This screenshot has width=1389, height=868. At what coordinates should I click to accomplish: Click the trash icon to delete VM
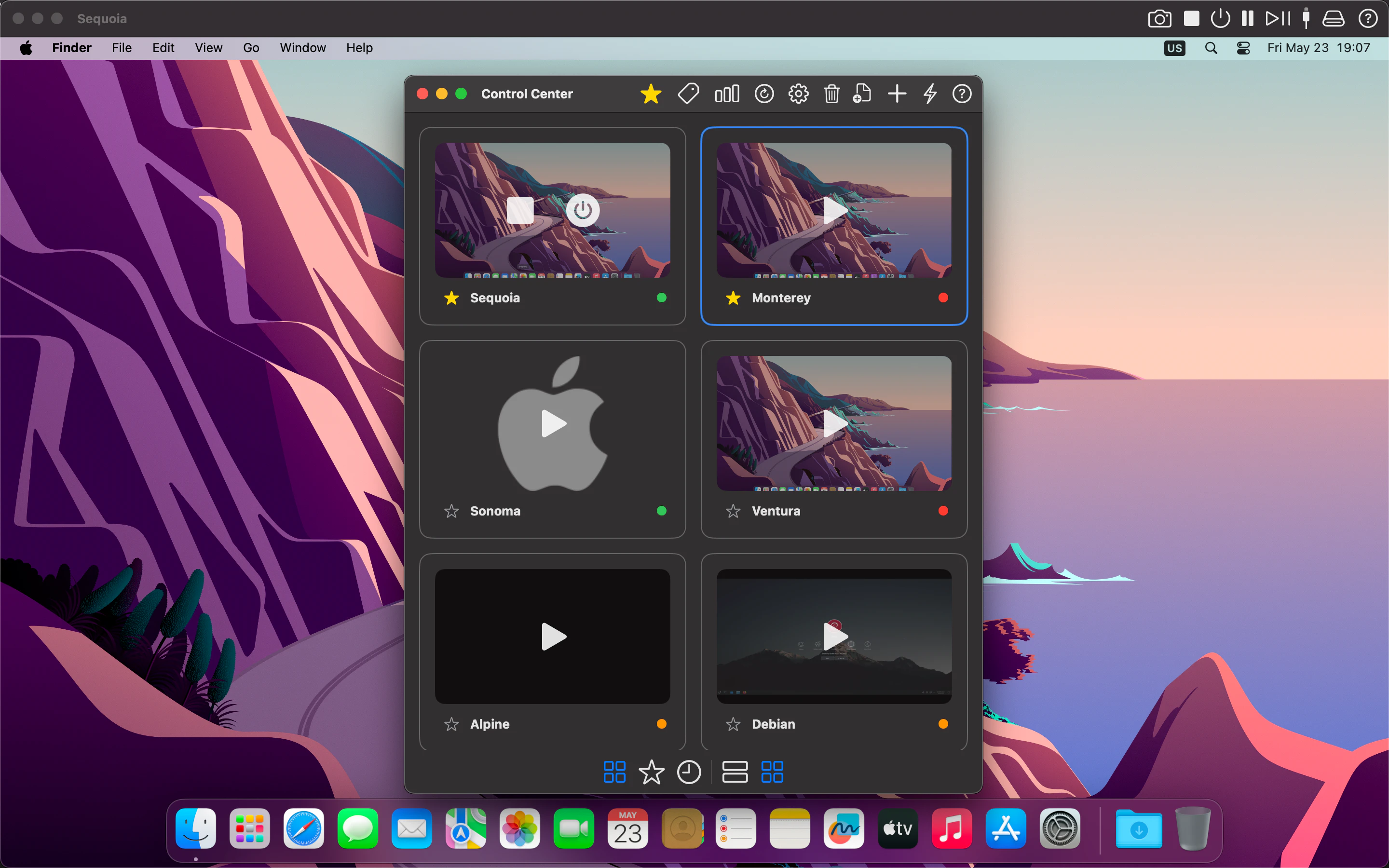831,94
